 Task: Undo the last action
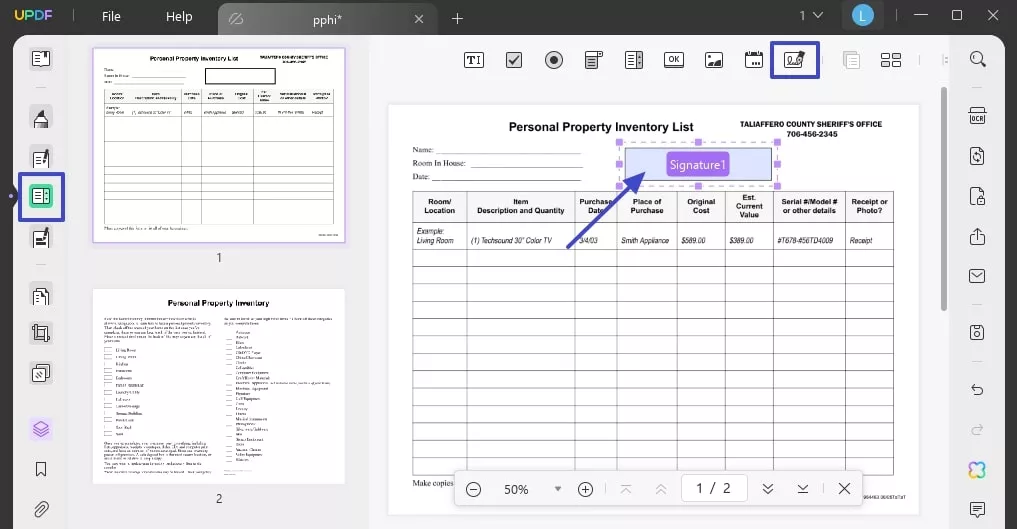(x=977, y=390)
